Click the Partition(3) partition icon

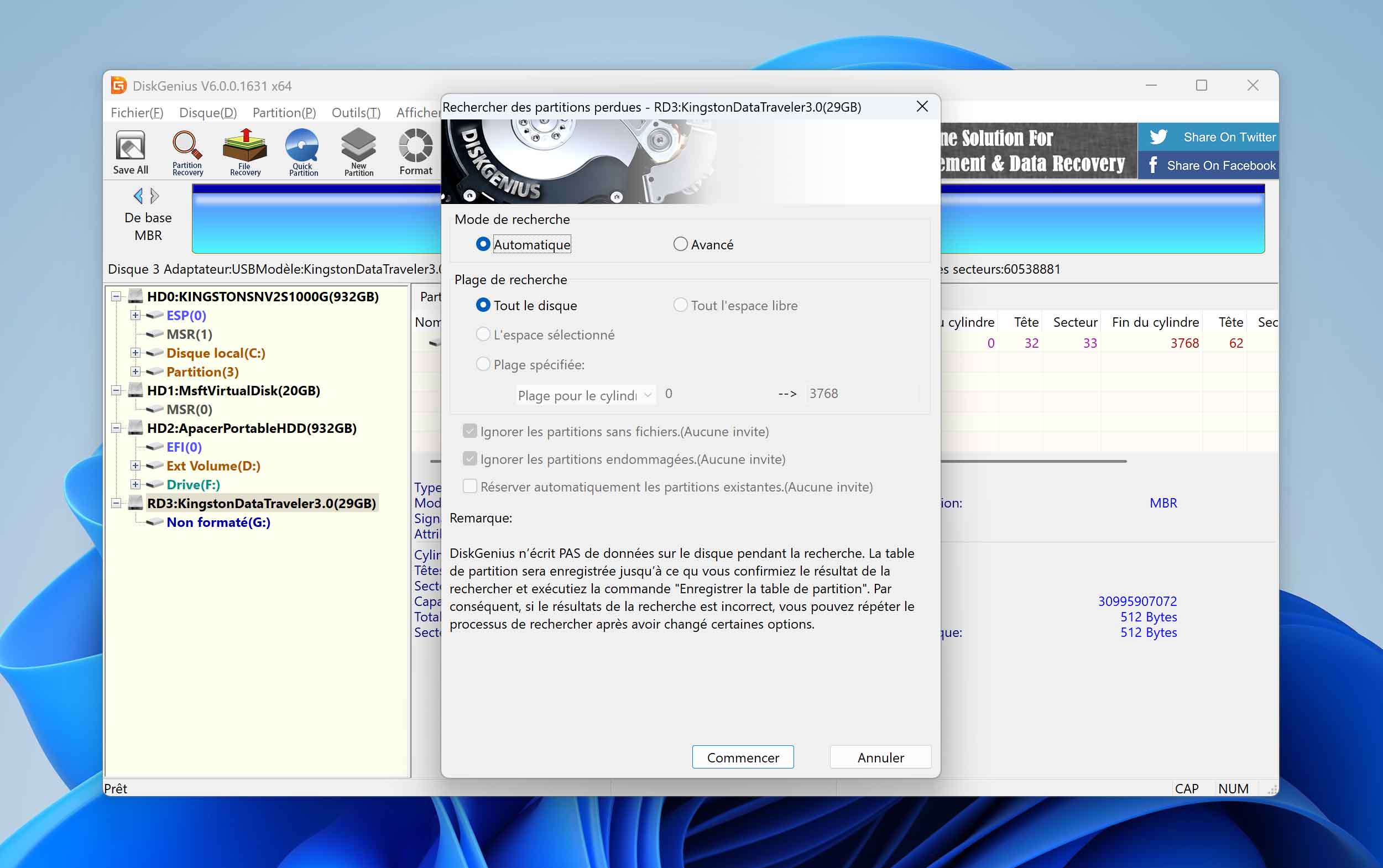point(154,372)
